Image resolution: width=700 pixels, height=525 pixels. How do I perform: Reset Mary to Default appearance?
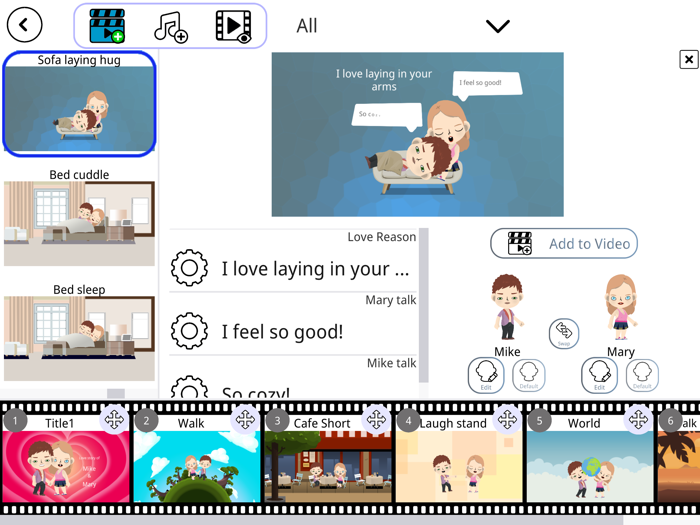(x=642, y=375)
